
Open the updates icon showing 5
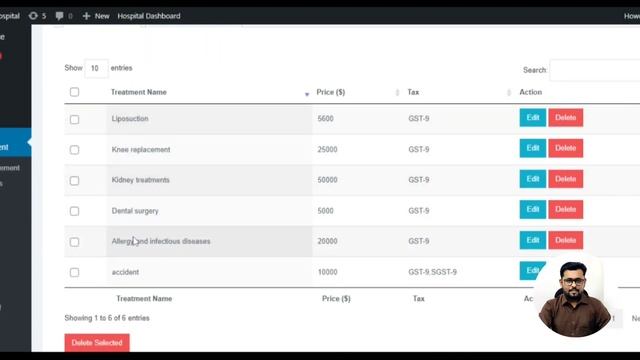tap(37, 16)
